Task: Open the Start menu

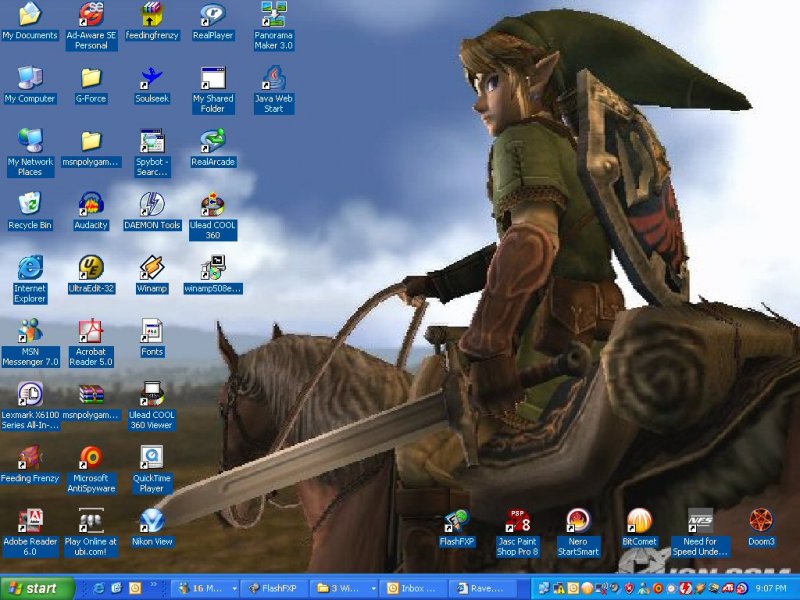Action: click(x=37, y=588)
